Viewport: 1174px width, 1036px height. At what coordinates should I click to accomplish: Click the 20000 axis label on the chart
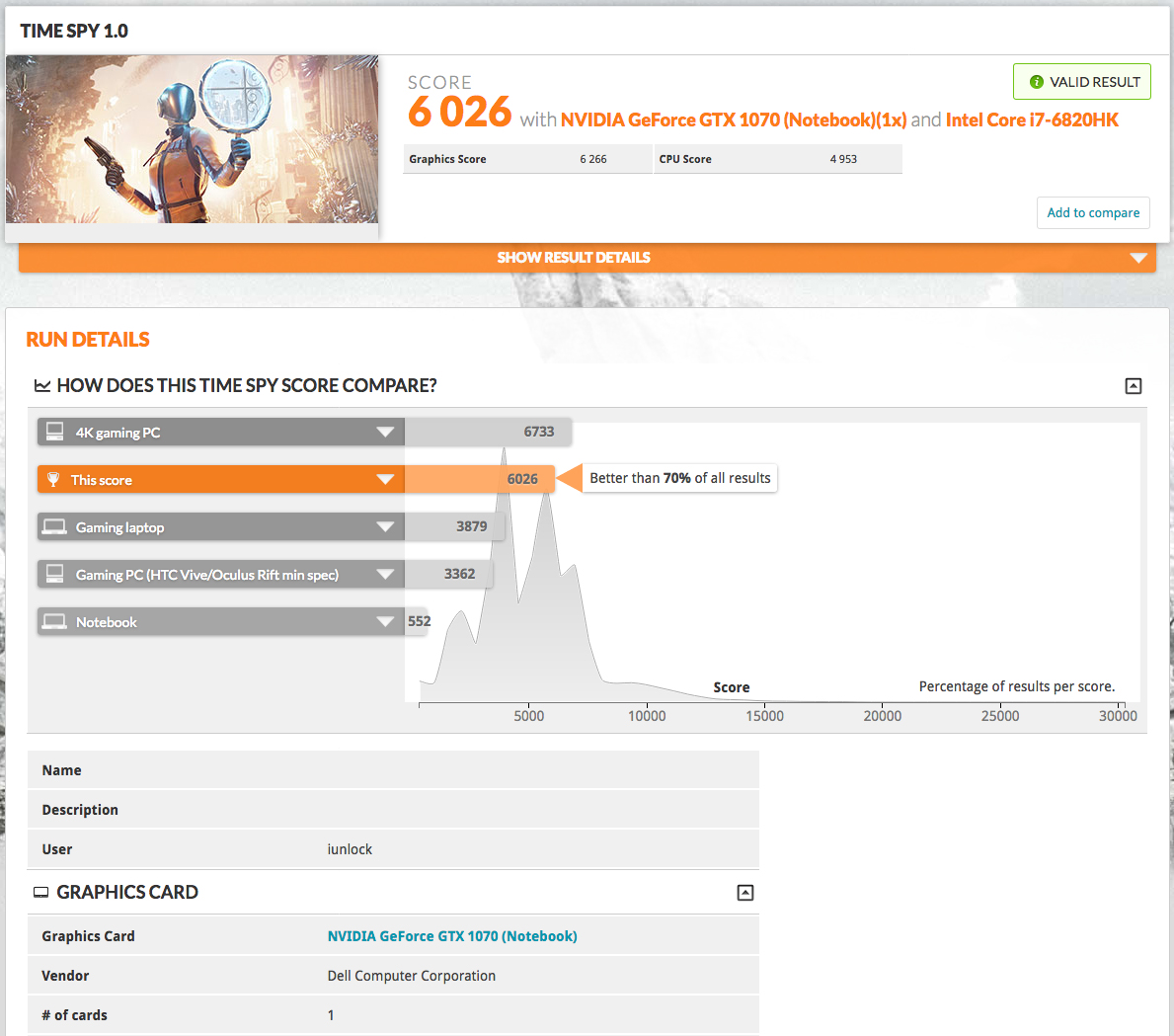[x=882, y=715]
